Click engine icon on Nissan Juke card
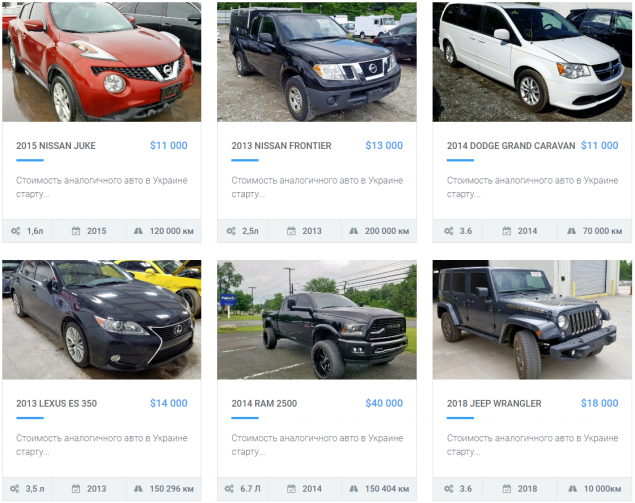This screenshot has width=635, height=503. point(15,231)
